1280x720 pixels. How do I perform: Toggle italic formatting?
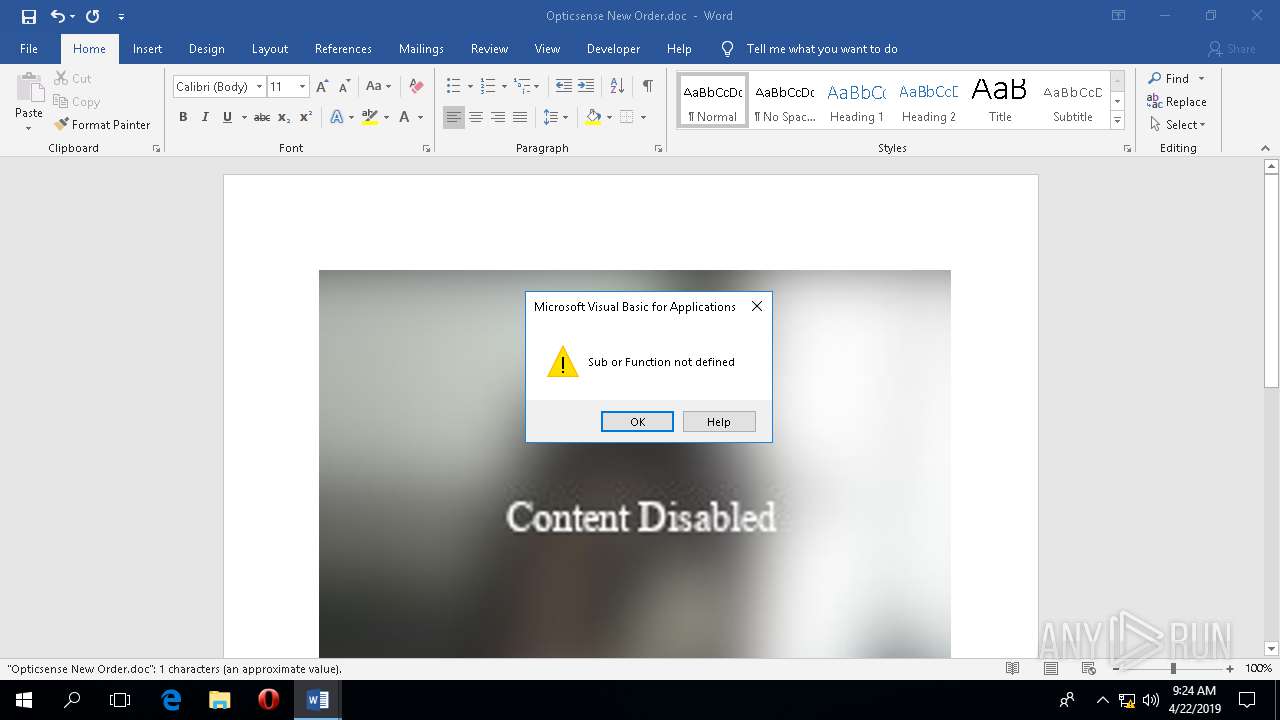[205, 117]
